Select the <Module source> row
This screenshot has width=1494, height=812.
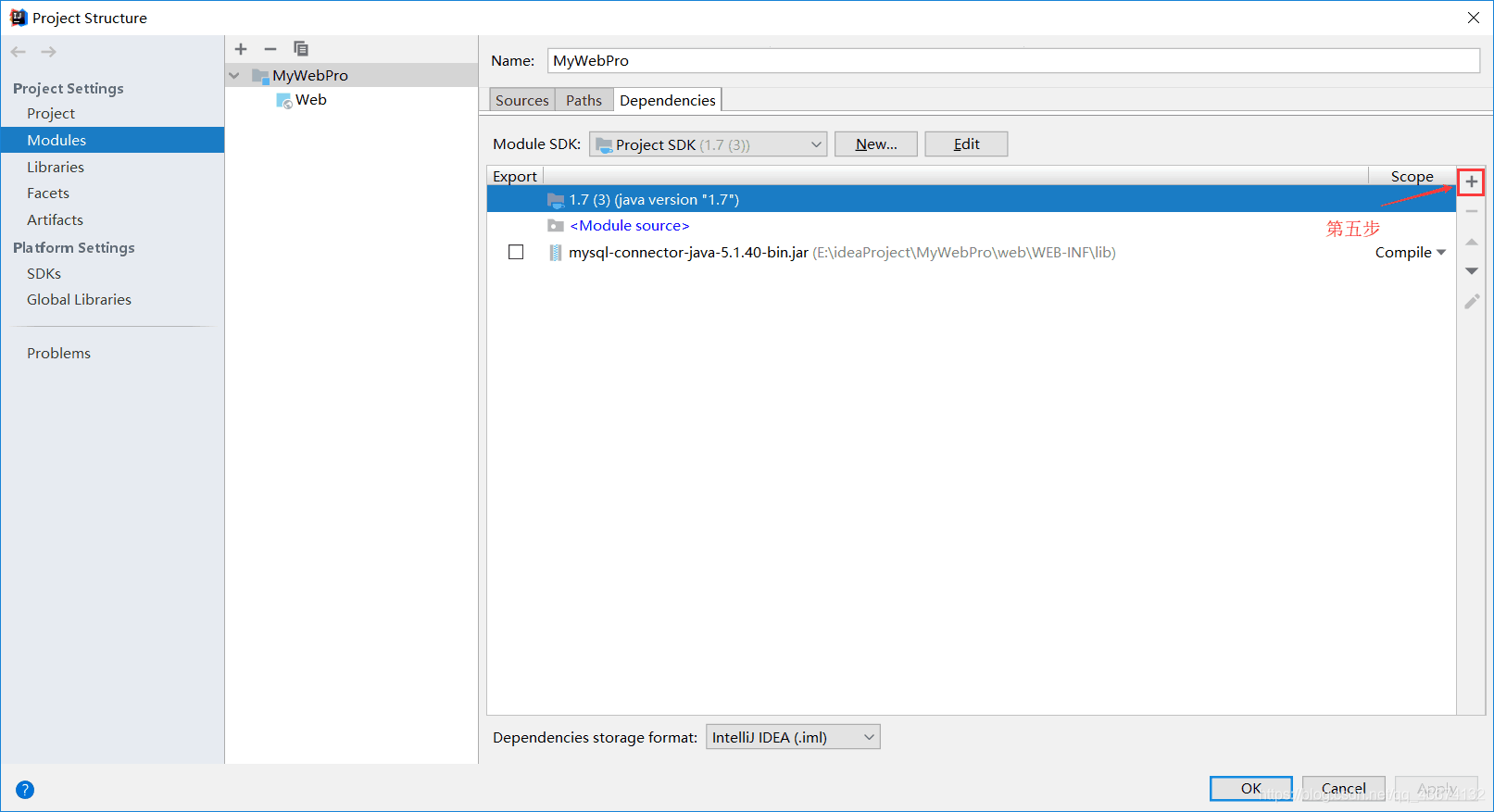point(971,226)
